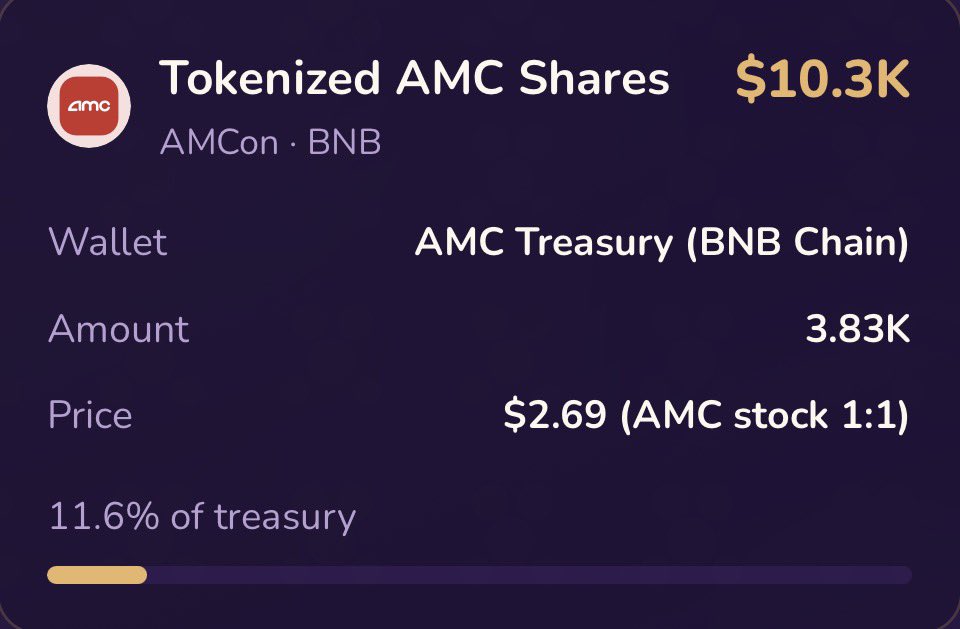
Task: Click the unfilled purple progress bar track
Action: pos(529,575)
